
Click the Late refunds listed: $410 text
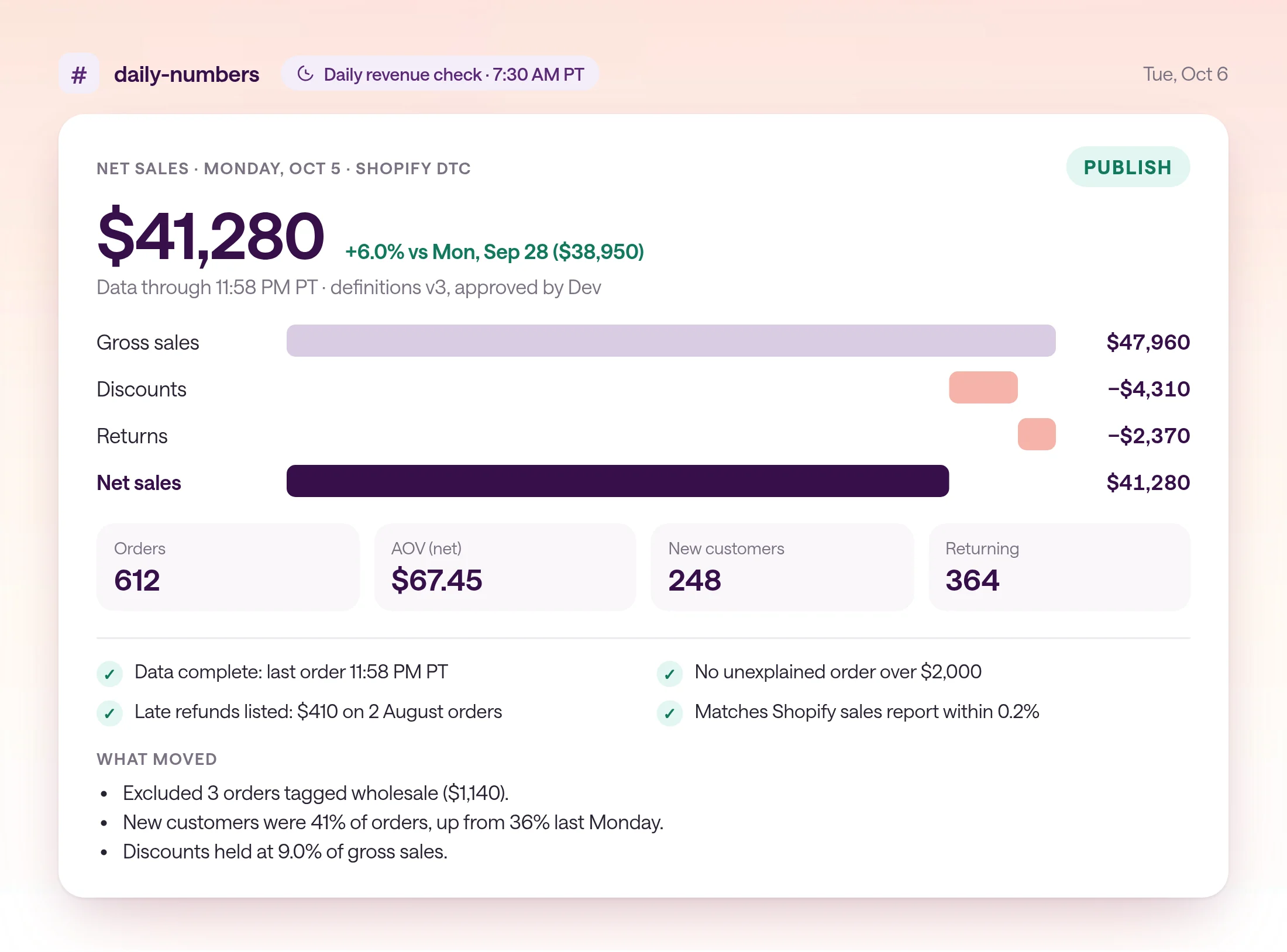(x=318, y=712)
